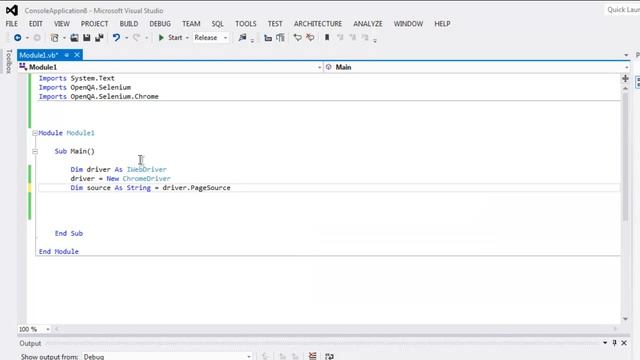Click the End Module line
Image resolution: width=640 pixels, height=360 pixels.
59,251
